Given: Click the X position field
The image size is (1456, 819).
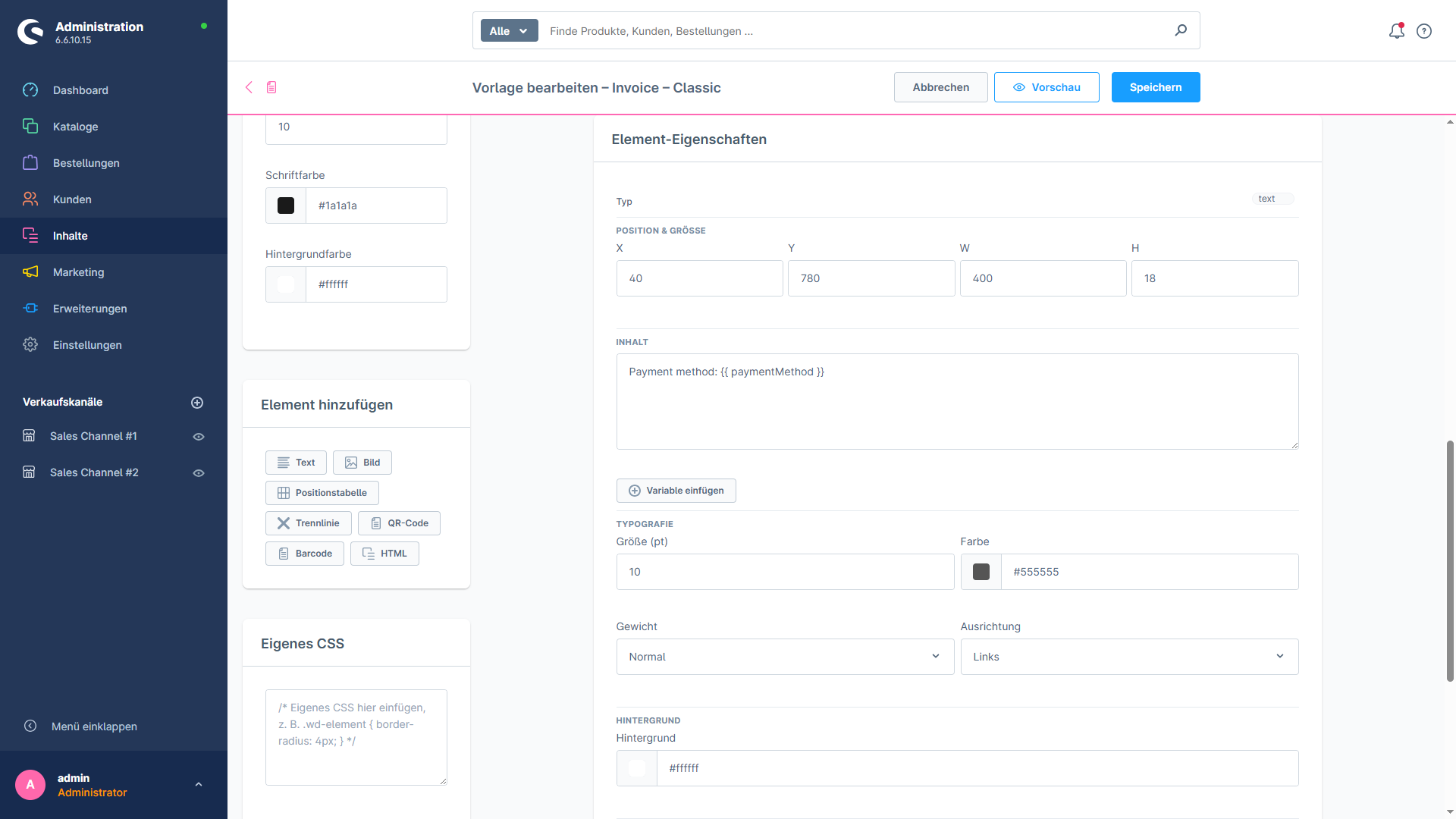Looking at the screenshot, I should pos(699,278).
